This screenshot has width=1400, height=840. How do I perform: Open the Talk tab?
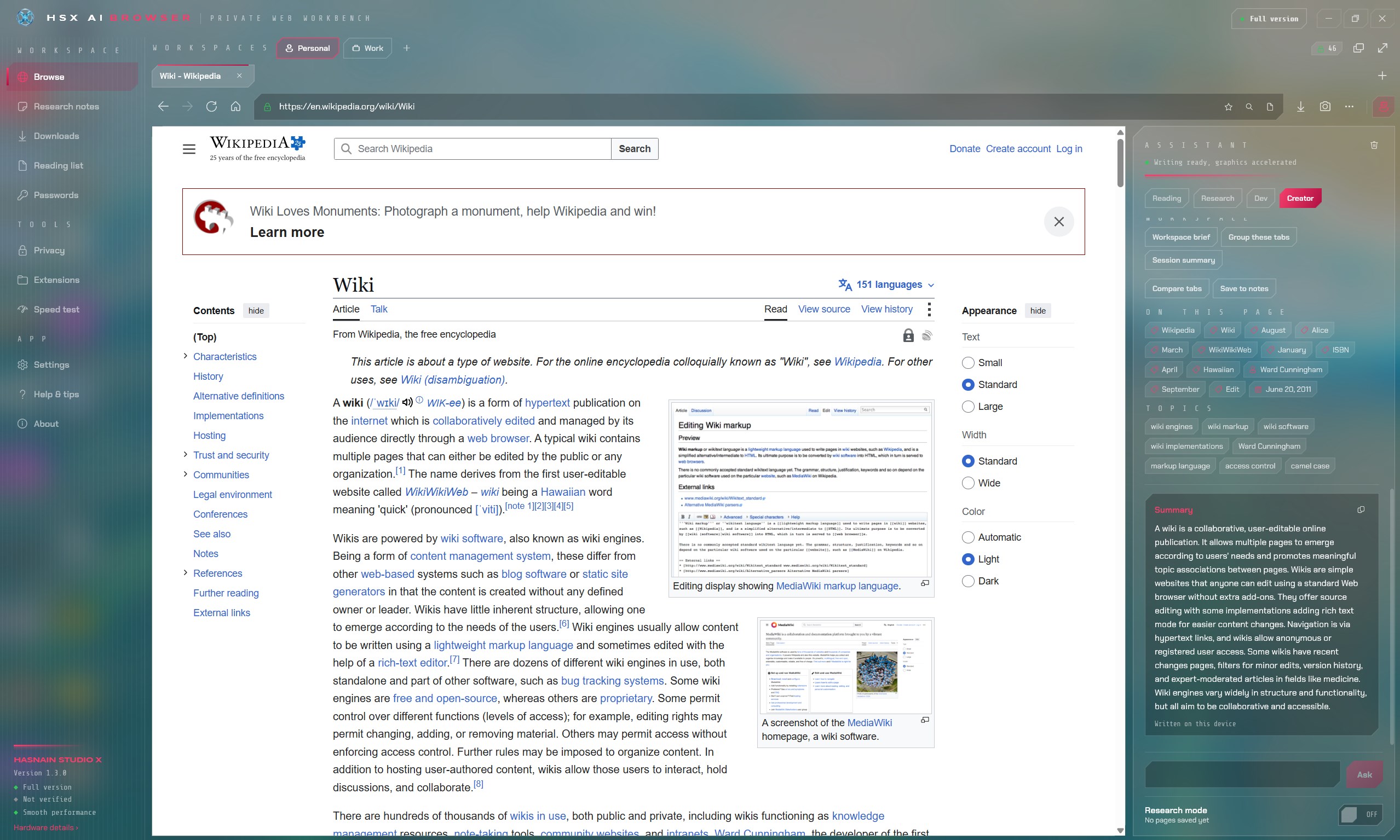[x=379, y=309]
